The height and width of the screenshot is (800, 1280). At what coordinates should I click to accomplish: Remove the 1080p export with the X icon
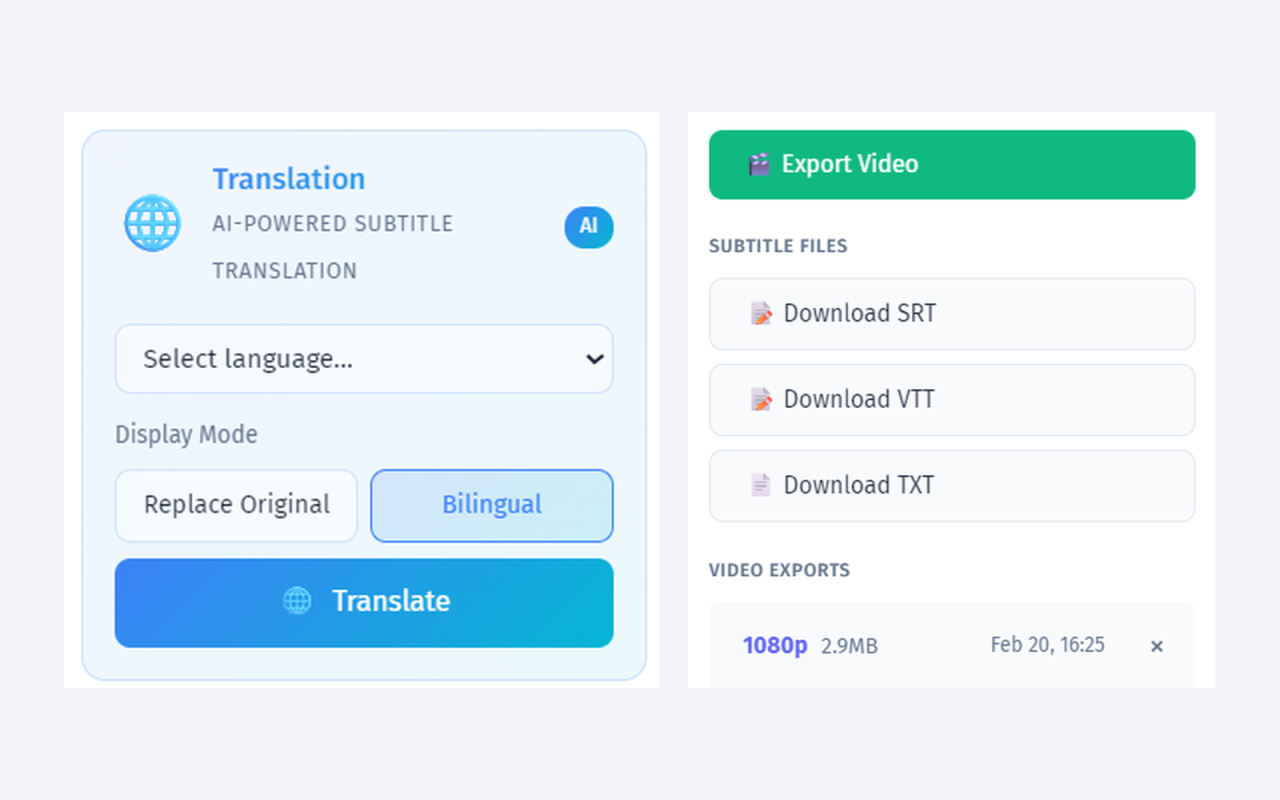point(1156,646)
